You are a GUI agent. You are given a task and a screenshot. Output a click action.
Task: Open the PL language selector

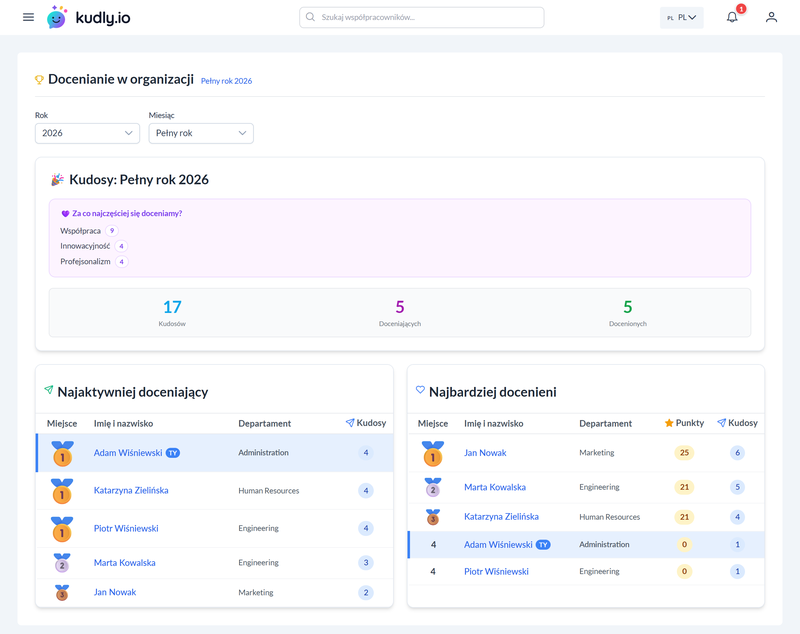(x=682, y=17)
